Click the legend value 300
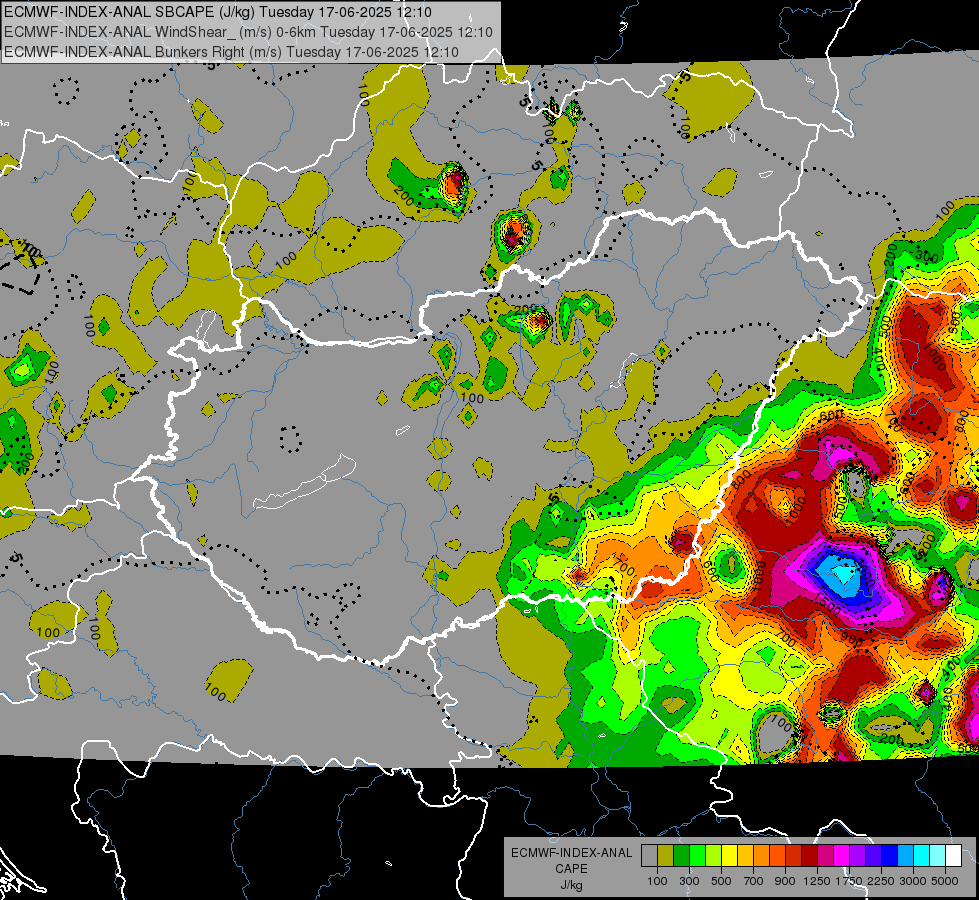 tap(689, 881)
